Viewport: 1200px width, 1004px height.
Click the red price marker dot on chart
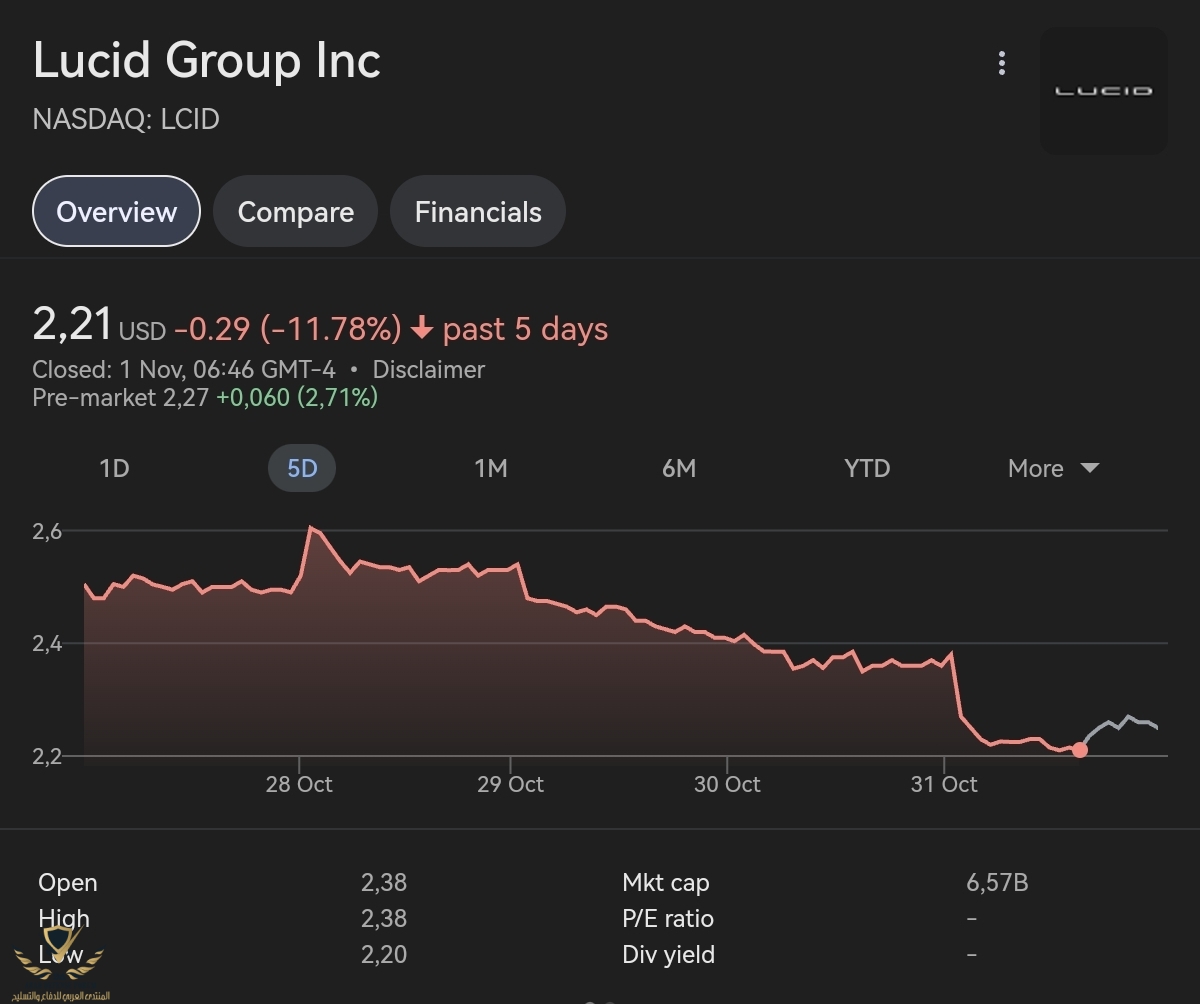point(1079,750)
